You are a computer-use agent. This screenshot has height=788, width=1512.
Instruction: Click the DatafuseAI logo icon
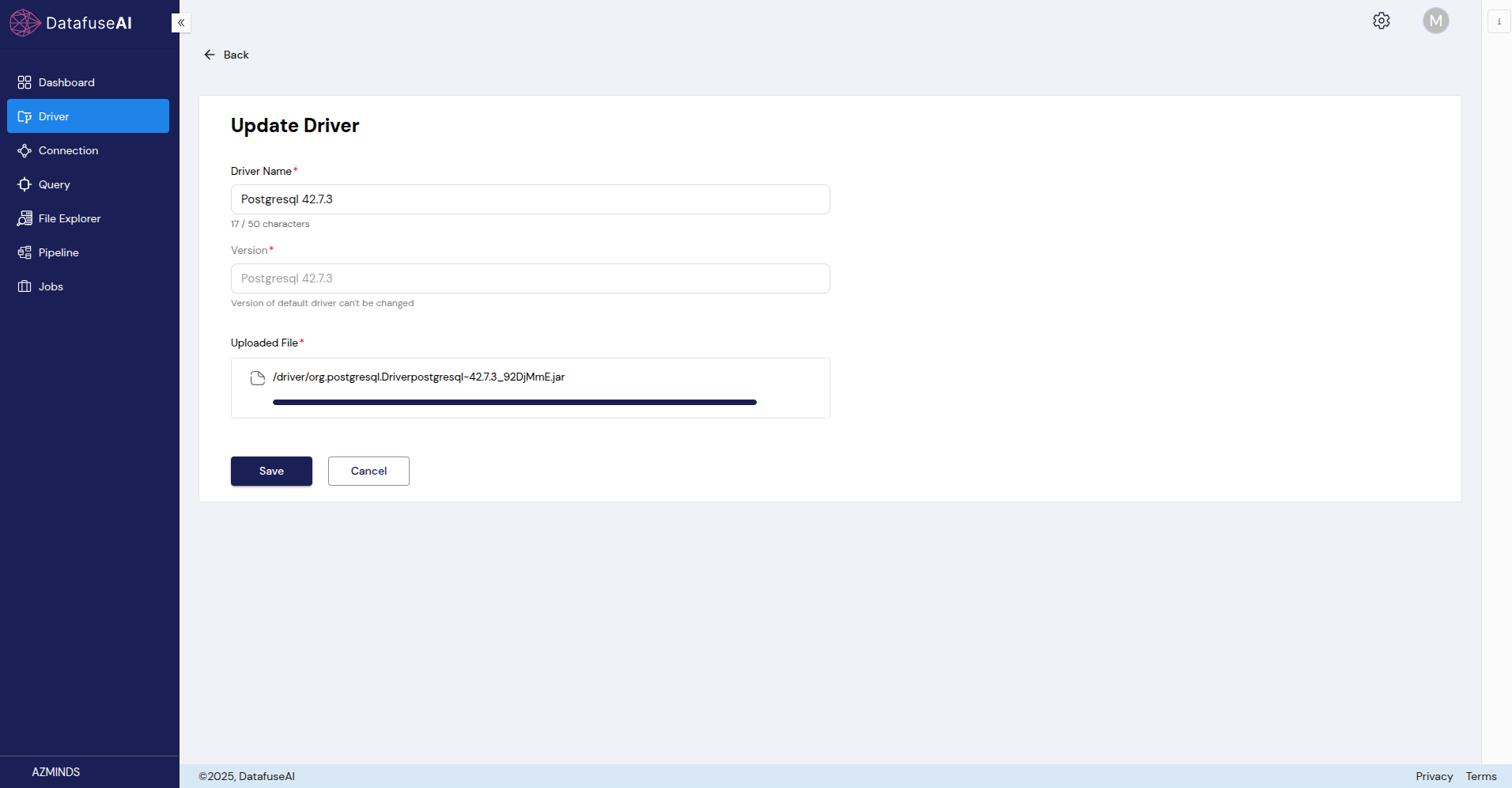(x=25, y=23)
